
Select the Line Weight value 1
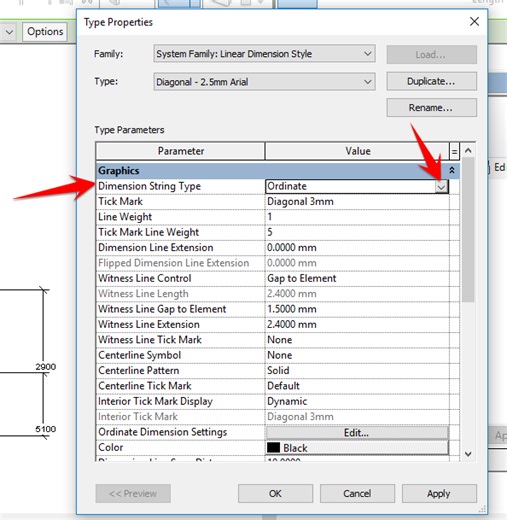(357, 217)
